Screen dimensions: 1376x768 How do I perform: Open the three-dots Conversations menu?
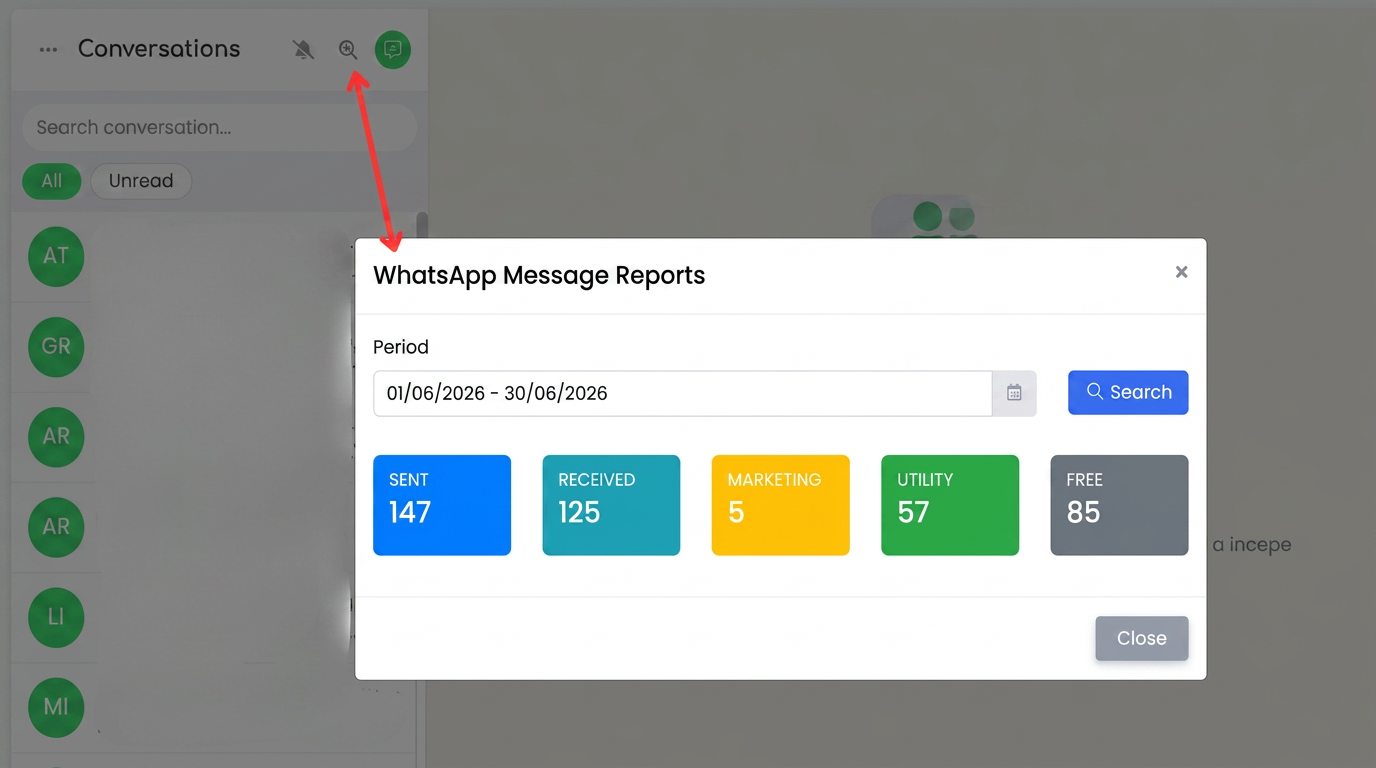(x=48, y=50)
